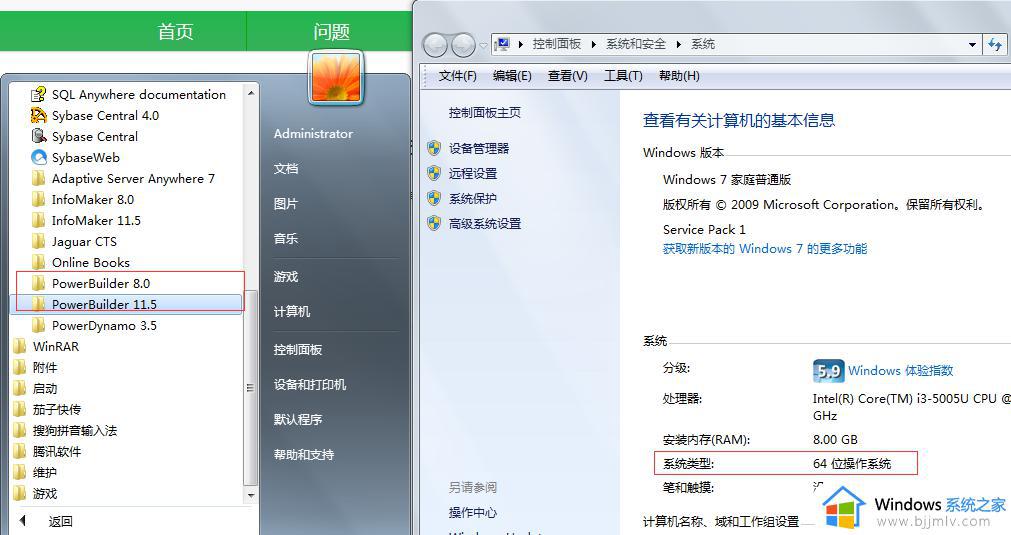This screenshot has width=1011, height=535.
Task: Open SQL Anywhere documentation icon
Action: [x=39, y=95]
